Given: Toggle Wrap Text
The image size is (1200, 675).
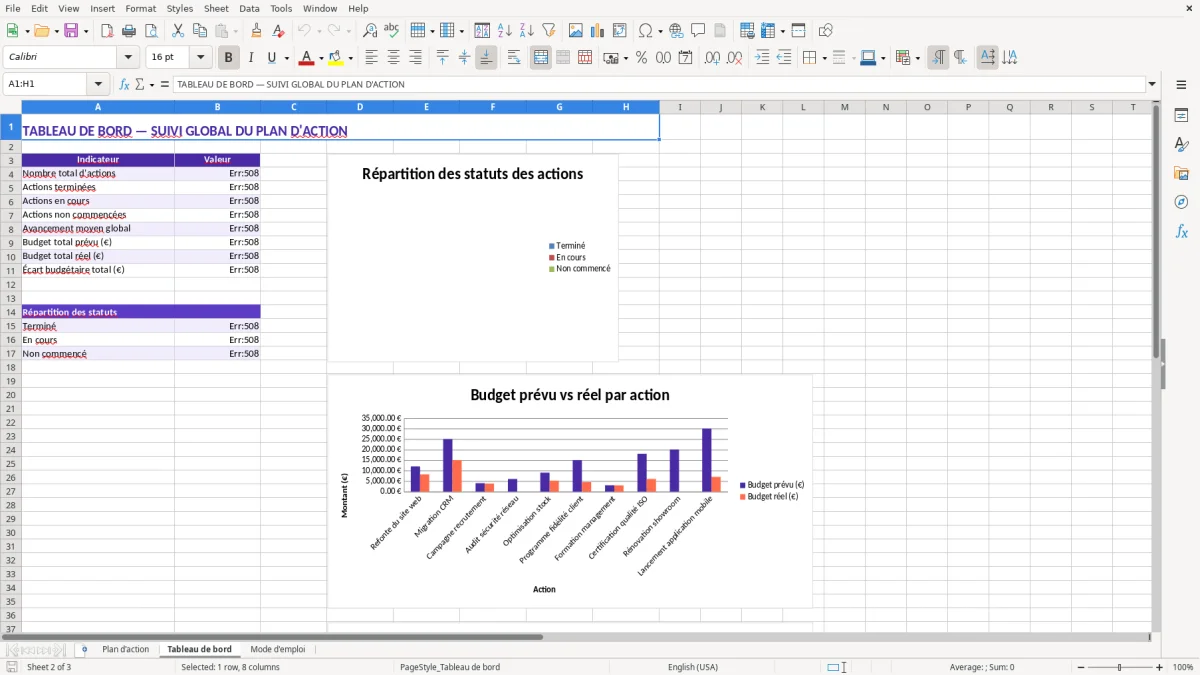Looking at the screenshot, I should [x=513, y=58].
